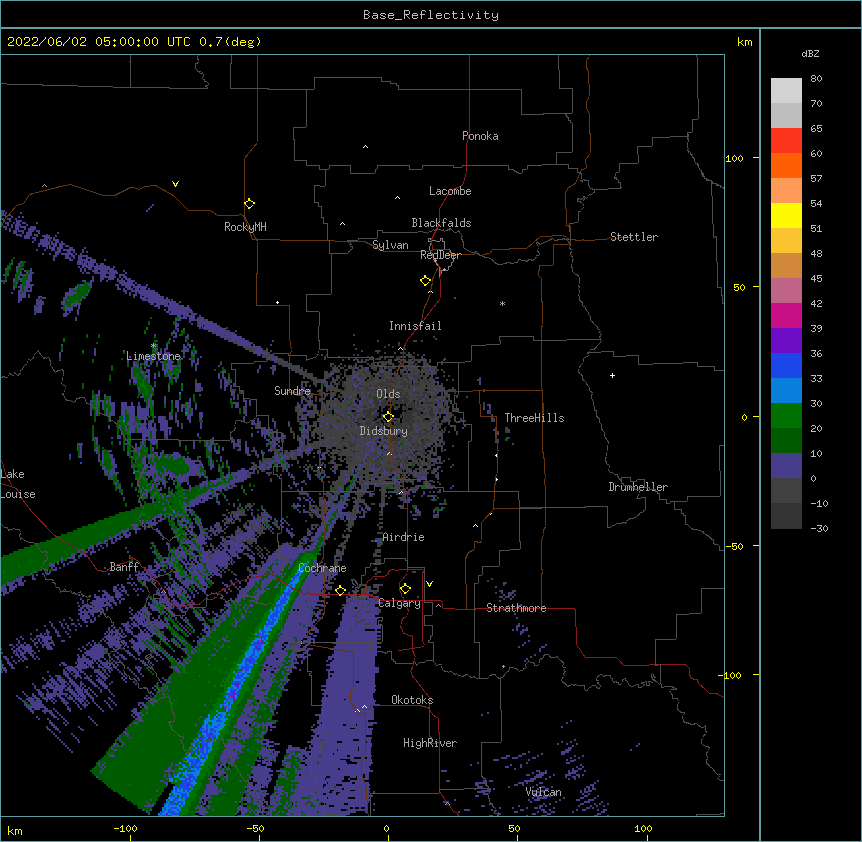Click the km unit label at bottom left

point(15,831)
